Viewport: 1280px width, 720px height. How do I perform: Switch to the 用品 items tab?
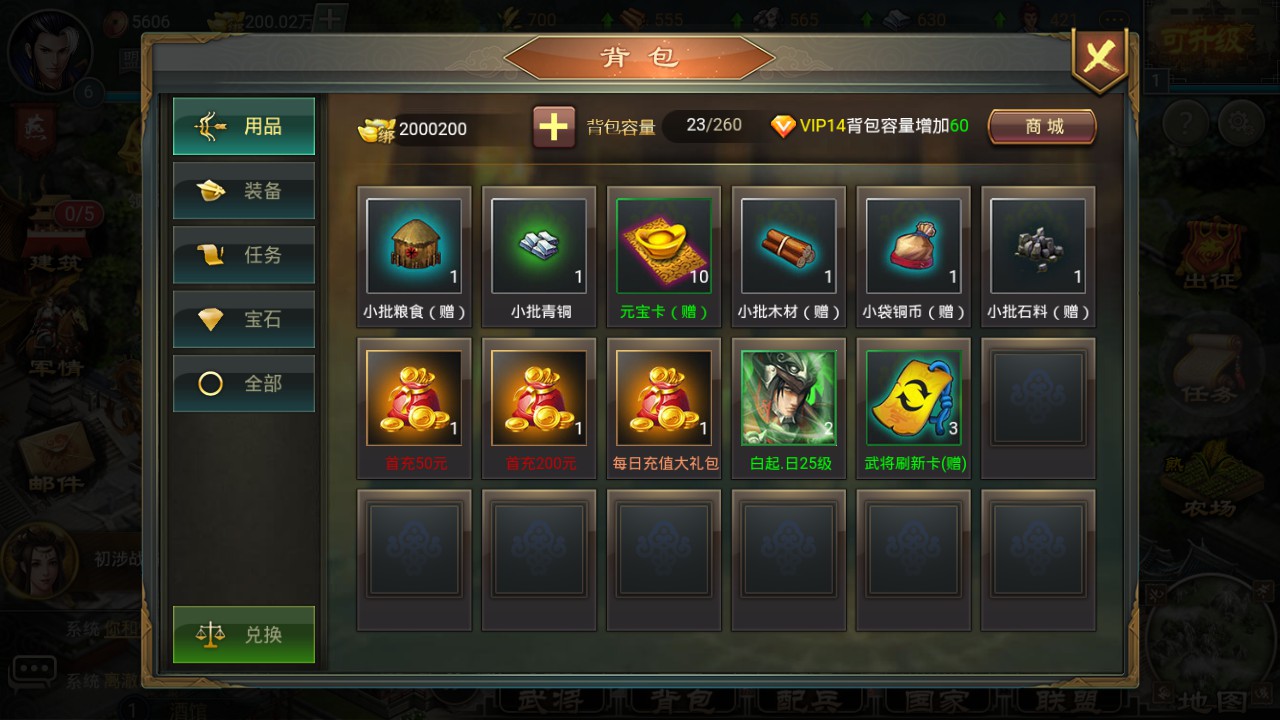click(x=244, y=126)
